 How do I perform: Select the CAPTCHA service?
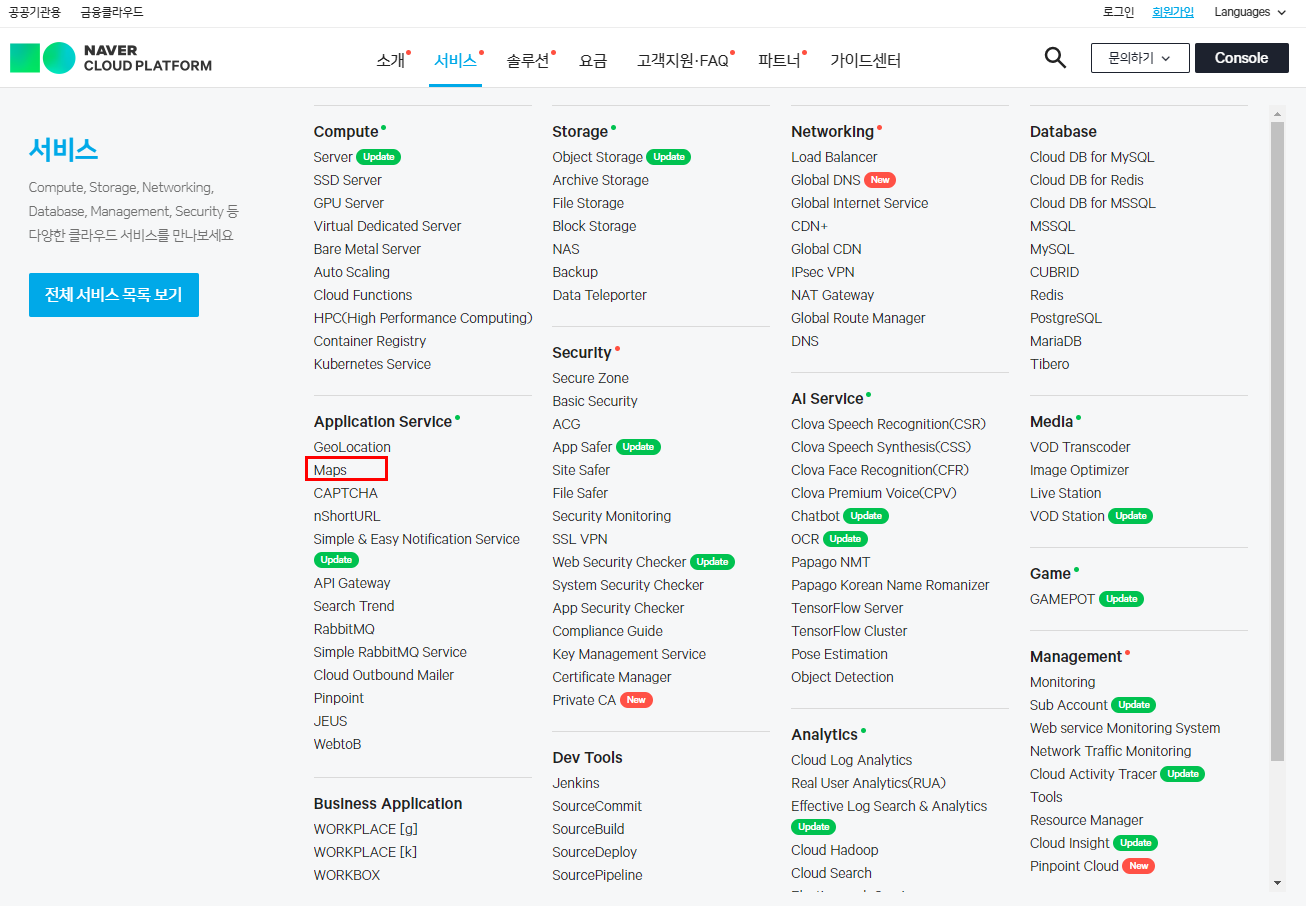click(x=345, y=493)
